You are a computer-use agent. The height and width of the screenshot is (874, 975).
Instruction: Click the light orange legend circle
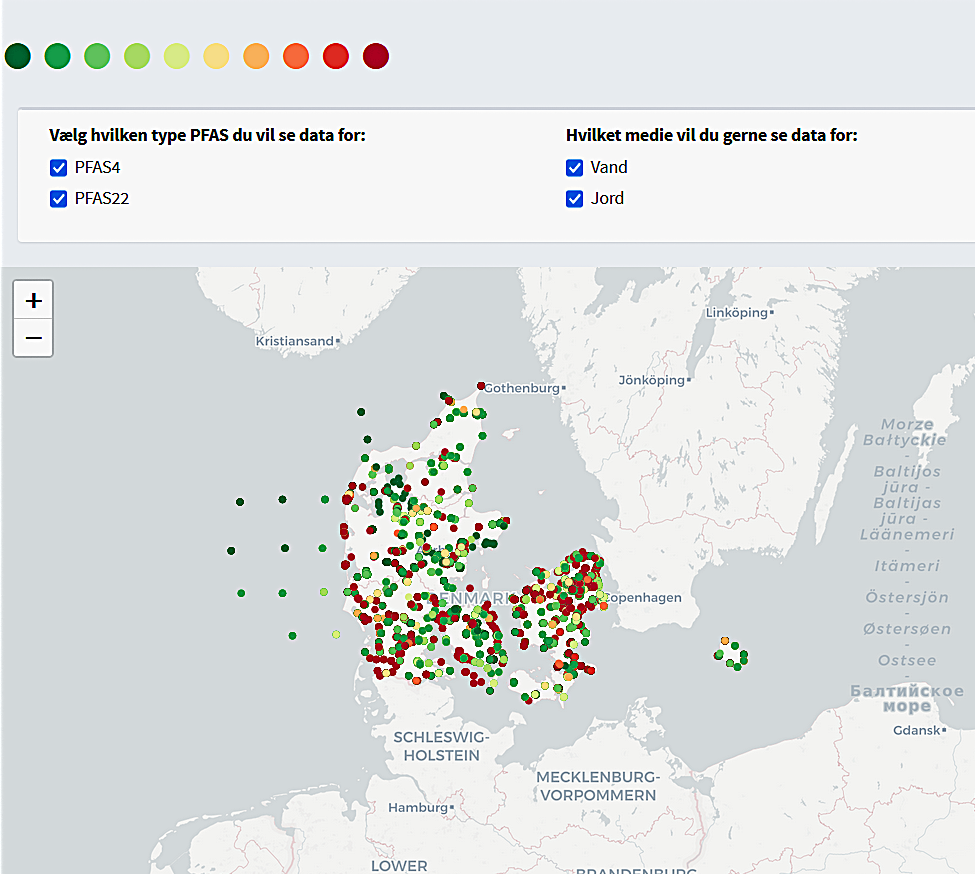click(256, 56)
